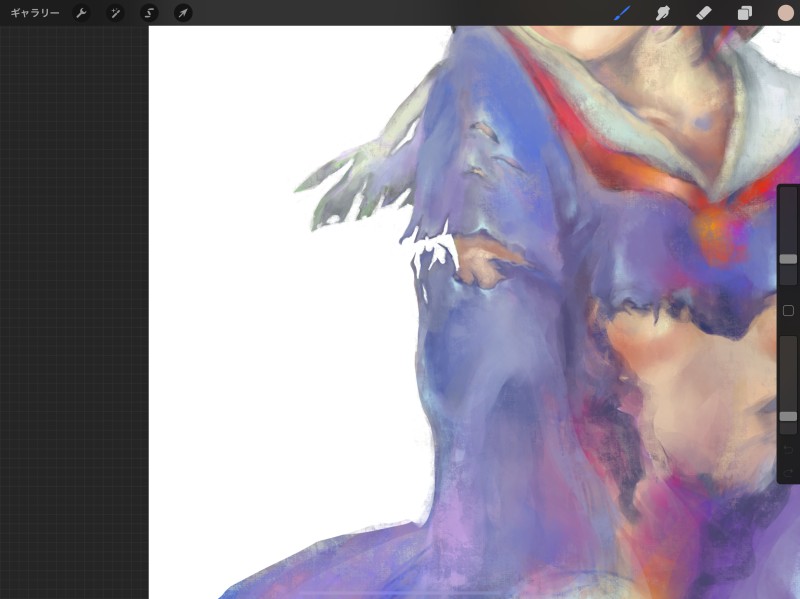Activate the Transform arrow tool

(183, 13)
